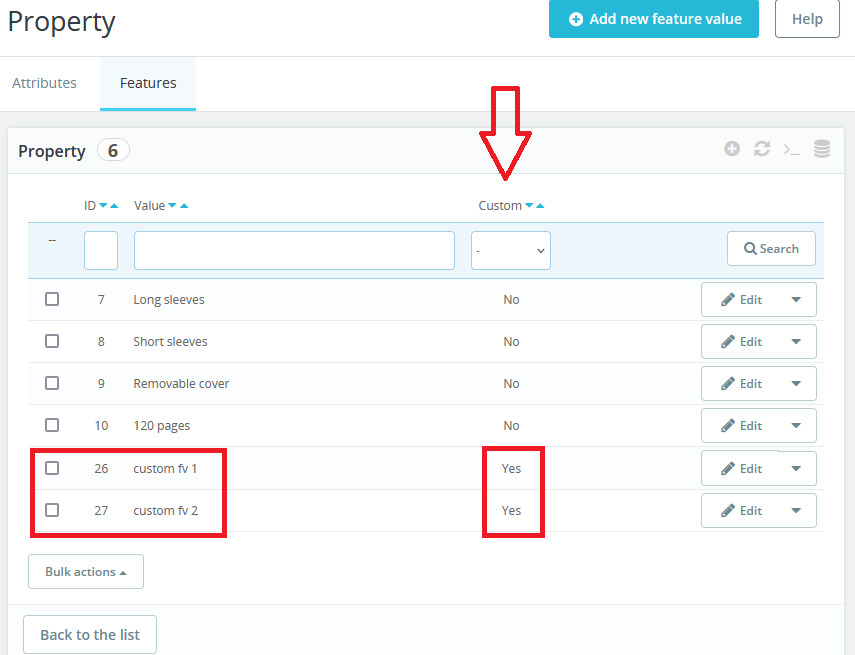Click the 'Long sleeves' value text
This screenshot has height=655, width=855.
click(x=169, y=299)
